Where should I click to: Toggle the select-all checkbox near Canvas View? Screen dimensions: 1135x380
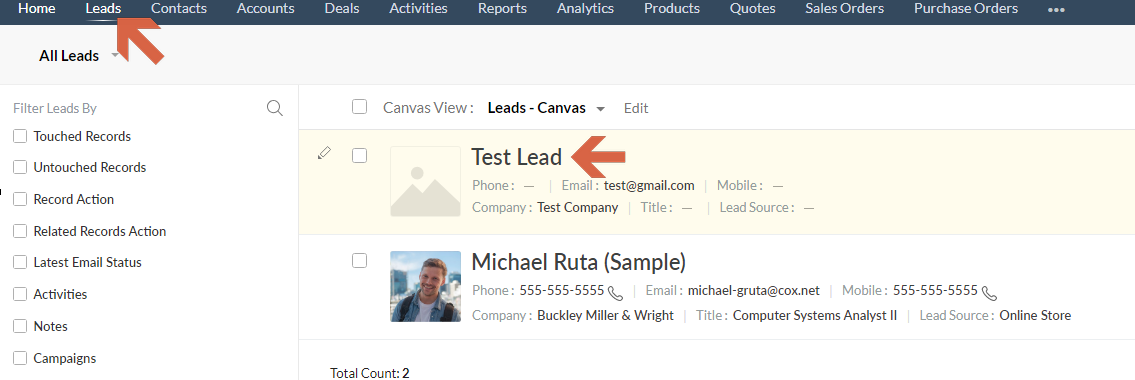click(x=360, y=107)
